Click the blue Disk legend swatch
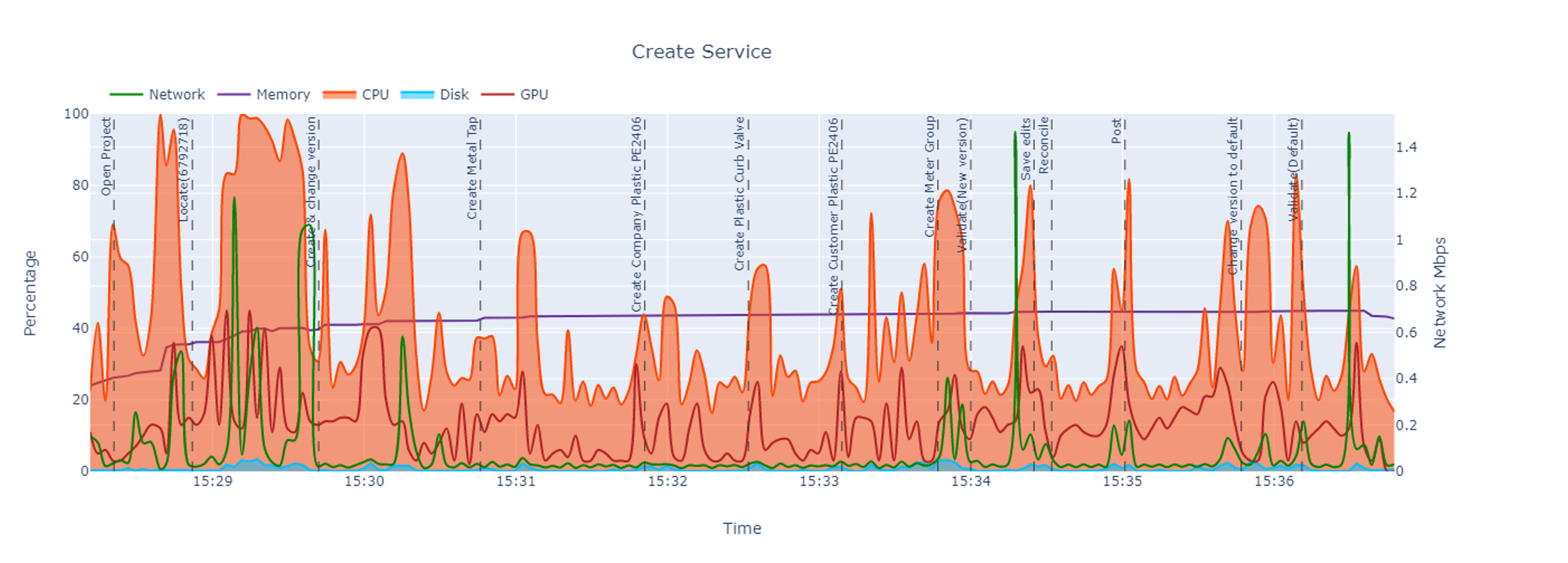Viewport: 1568px width, 563px height. [x=417, y=94]
